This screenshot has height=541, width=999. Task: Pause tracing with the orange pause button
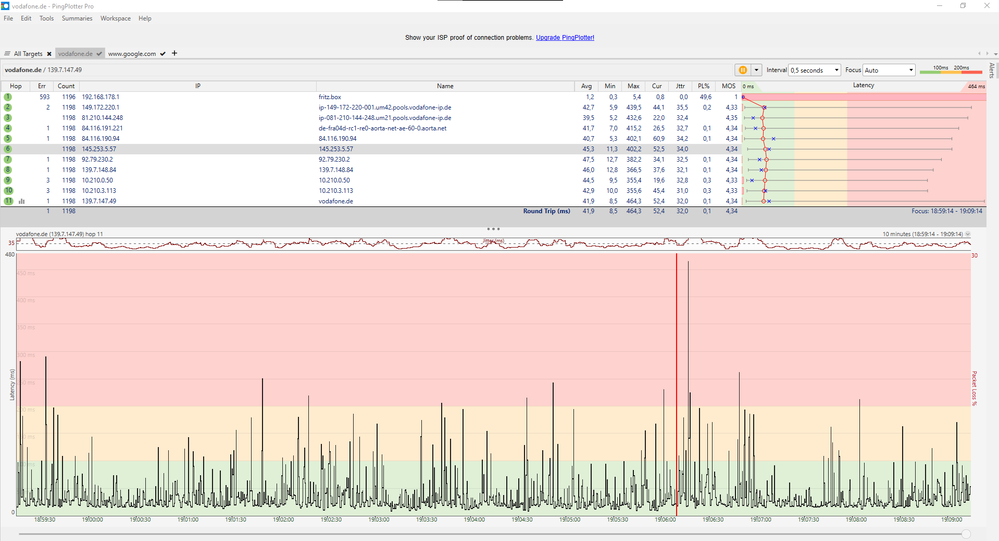click(742, 70)
